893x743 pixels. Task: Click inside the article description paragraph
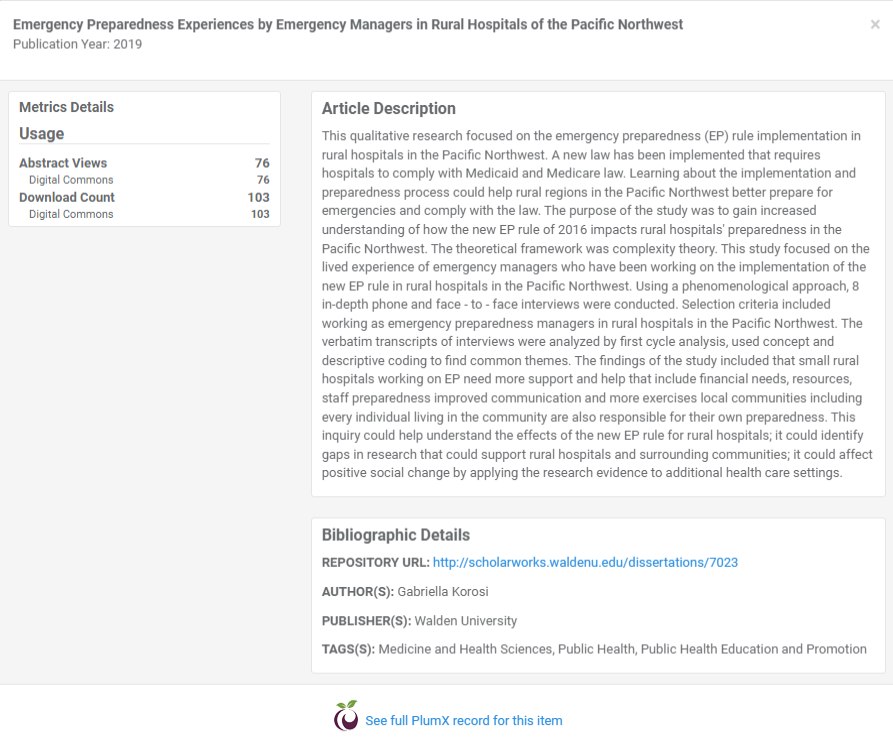[x=596, y=304]
